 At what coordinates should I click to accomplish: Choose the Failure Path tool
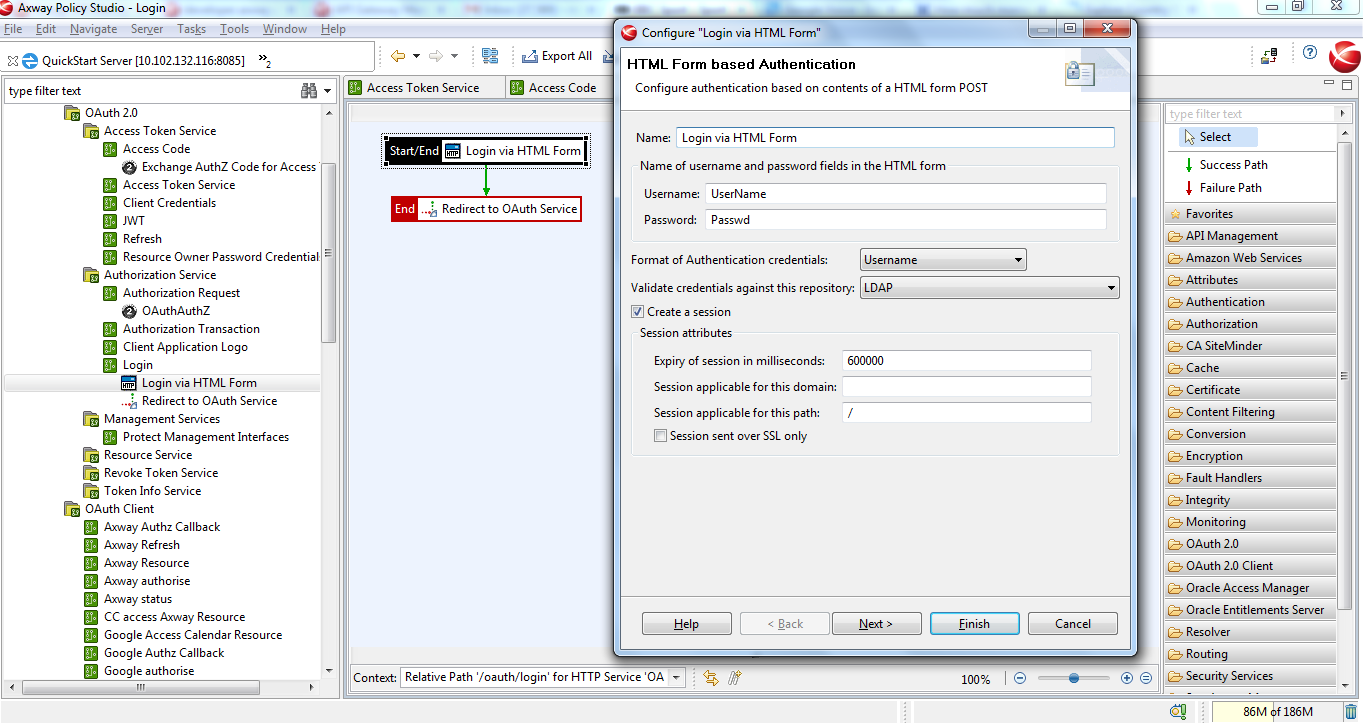point(1221,188)
